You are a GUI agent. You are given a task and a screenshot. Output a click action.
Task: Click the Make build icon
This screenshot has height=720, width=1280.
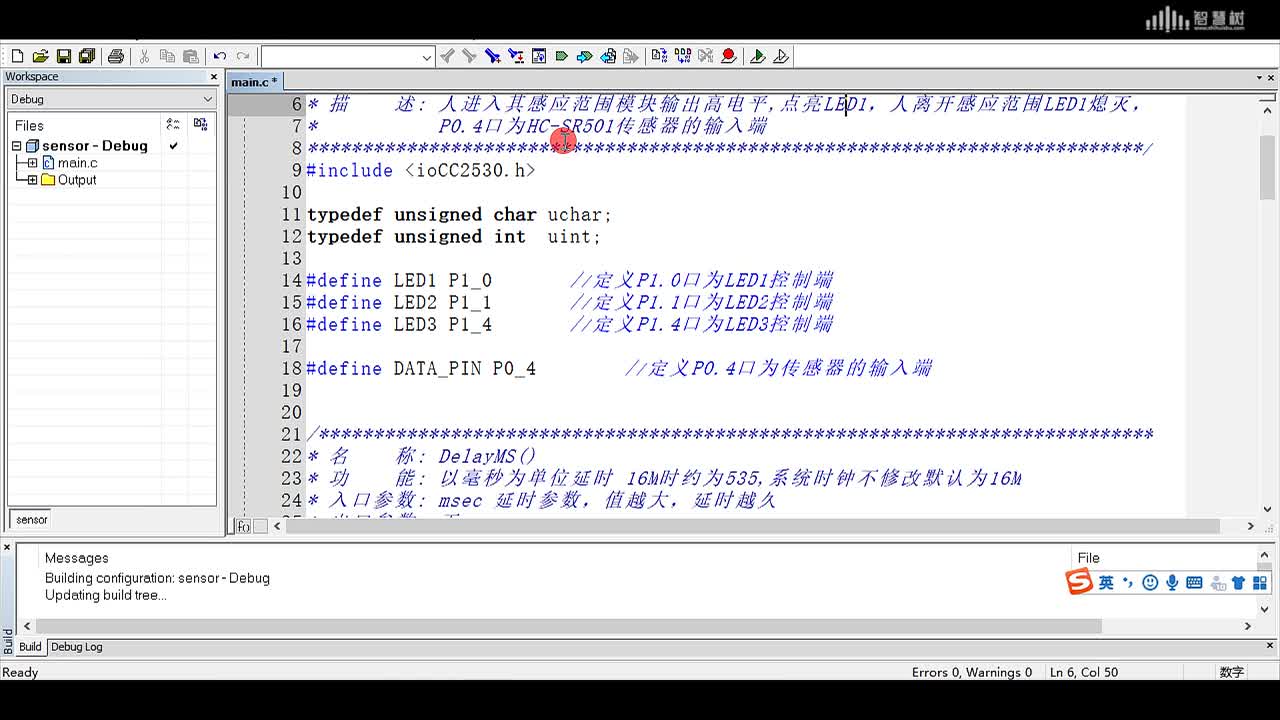click(x=682, y=56)
